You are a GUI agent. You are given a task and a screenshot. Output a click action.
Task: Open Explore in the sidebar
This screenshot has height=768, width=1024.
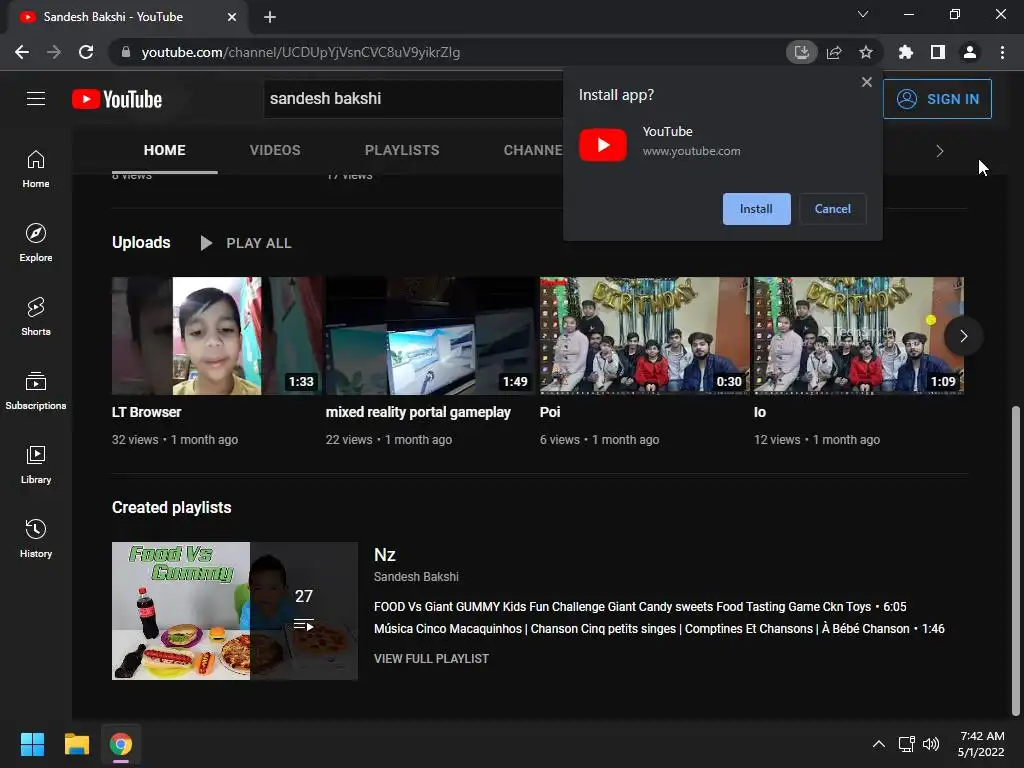(36, 243)
